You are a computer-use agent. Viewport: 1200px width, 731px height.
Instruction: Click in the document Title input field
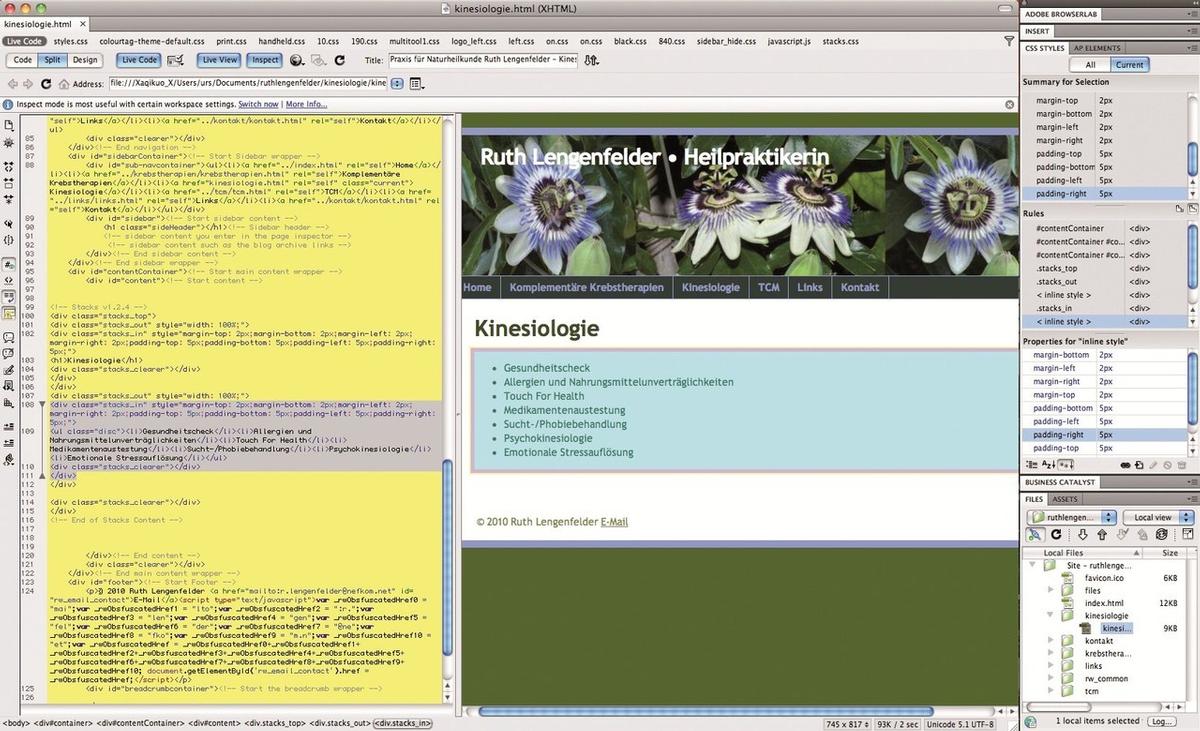(482, 60)
